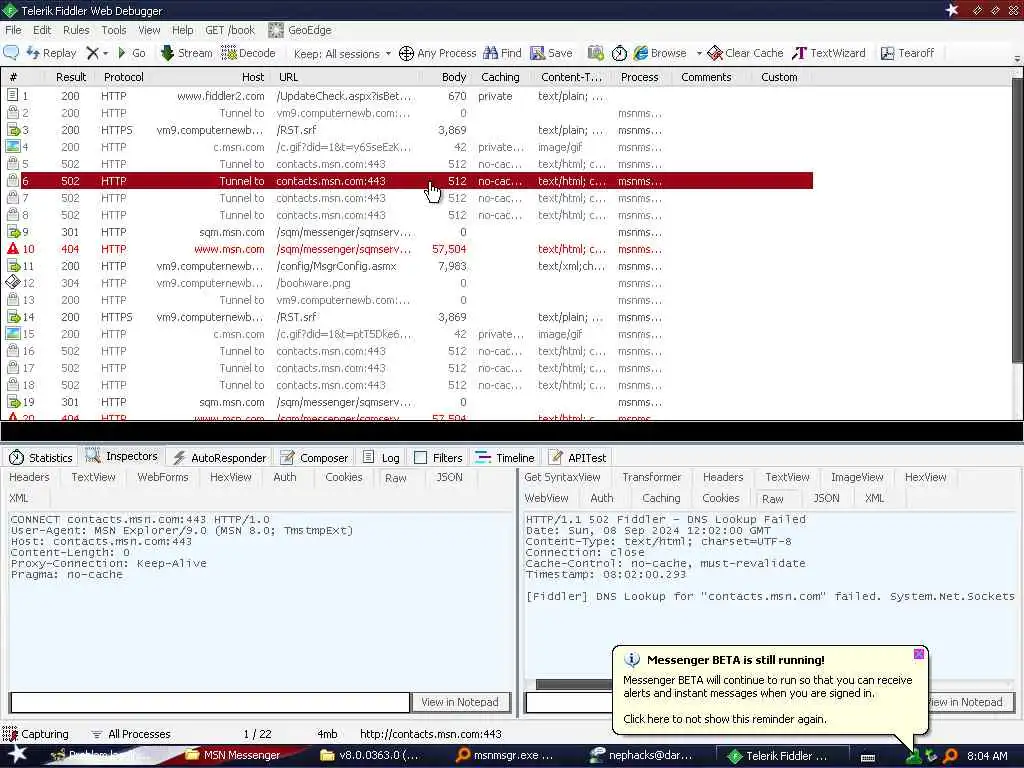Open v8.0.0363.0 folder taskbar item
Viewport: 1024px width, 768px height.
coord(370,756)
